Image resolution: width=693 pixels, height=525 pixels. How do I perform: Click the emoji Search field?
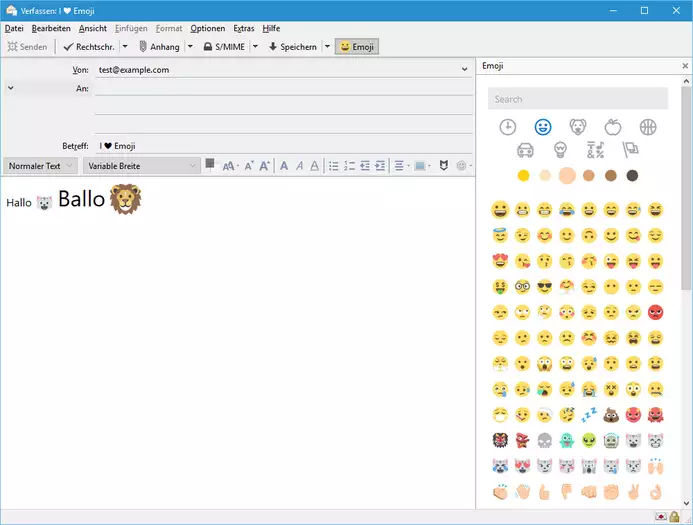(578, 99)
